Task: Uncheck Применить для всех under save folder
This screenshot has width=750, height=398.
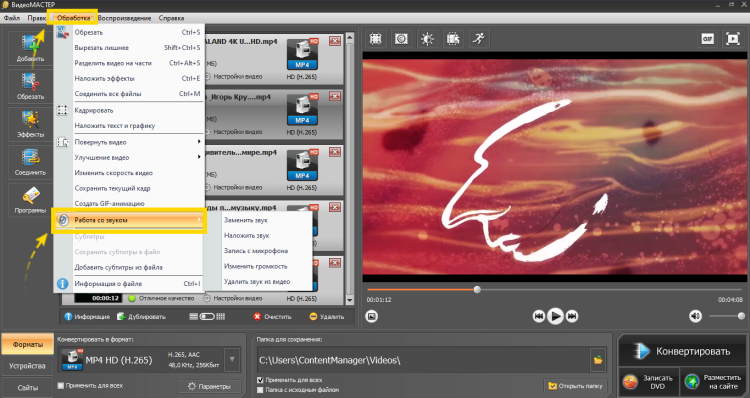Action: pyautogui.click(x=260, y=380)
